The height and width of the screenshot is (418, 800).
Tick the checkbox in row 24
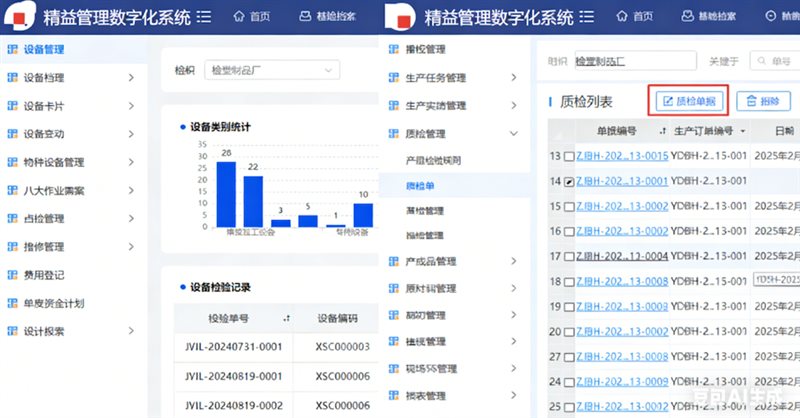click(569, 382)
